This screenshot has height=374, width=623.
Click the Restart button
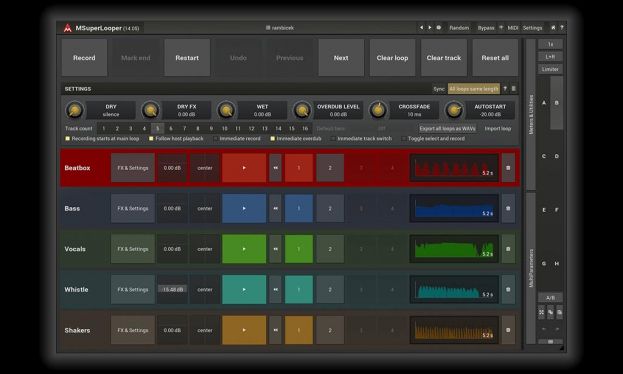[187, 58]
